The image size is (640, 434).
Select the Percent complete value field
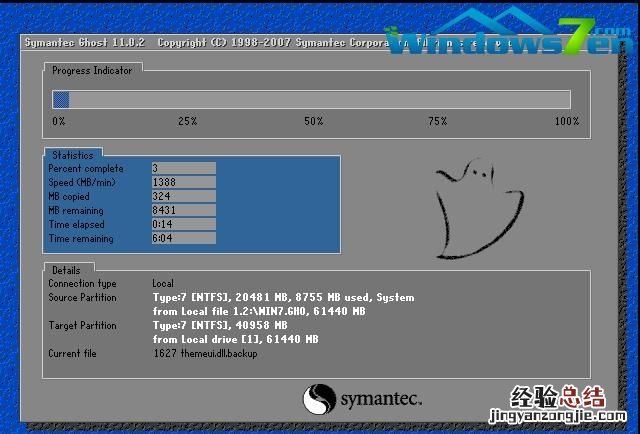[x=183, y=168]
